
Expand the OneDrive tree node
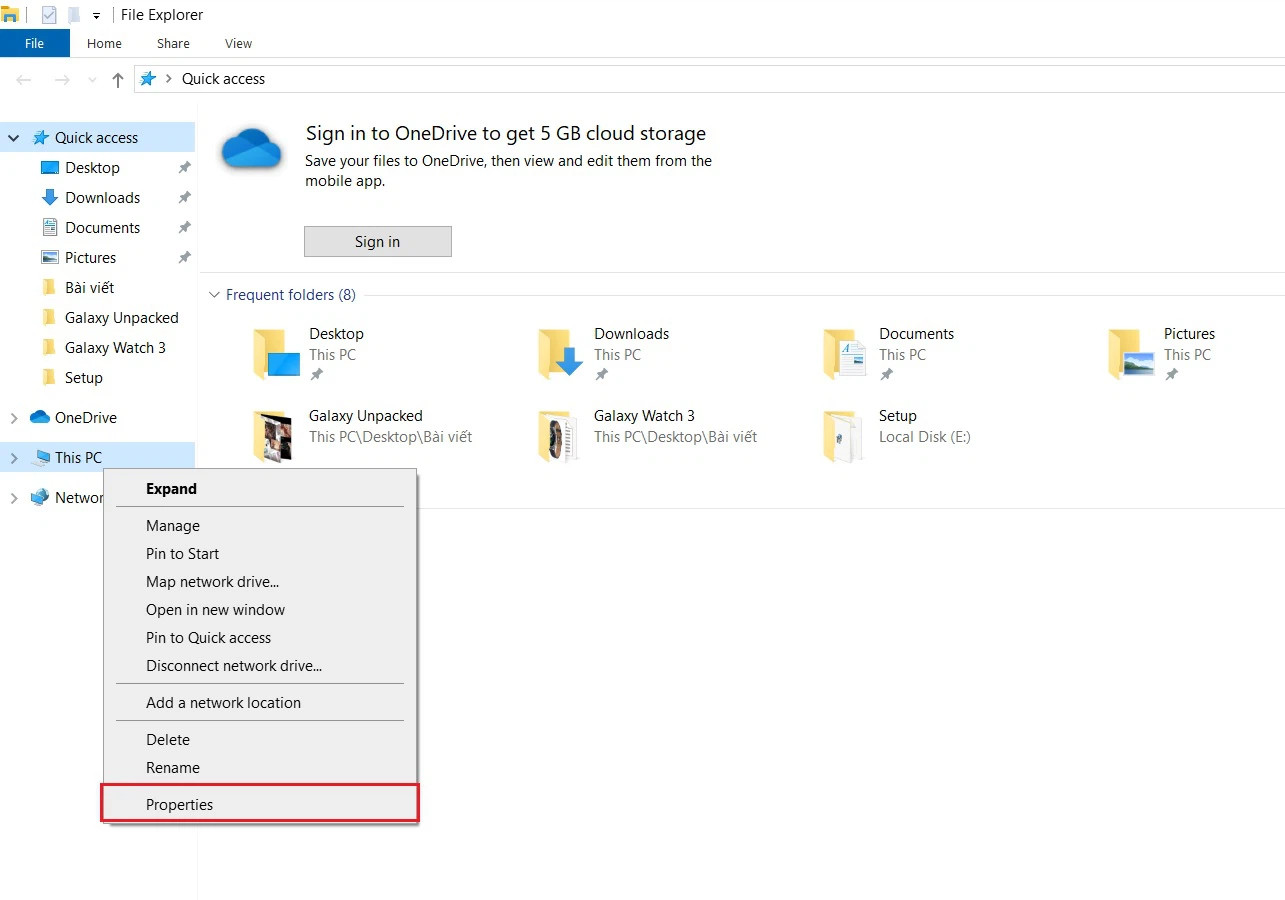pyautogui.click(x=14, y=418)
